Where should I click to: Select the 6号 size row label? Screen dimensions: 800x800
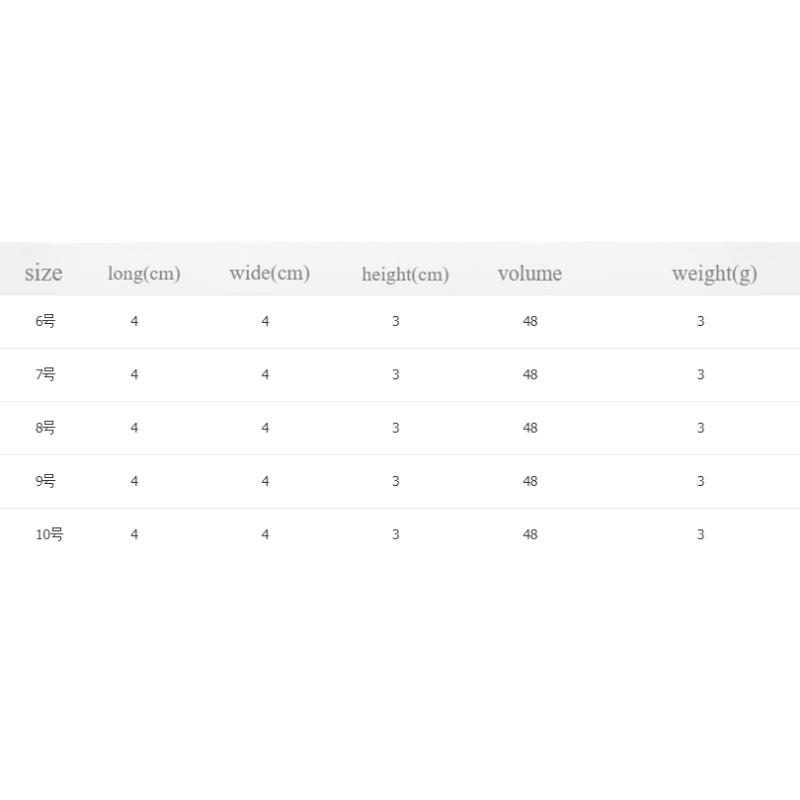tap(45, 321)
